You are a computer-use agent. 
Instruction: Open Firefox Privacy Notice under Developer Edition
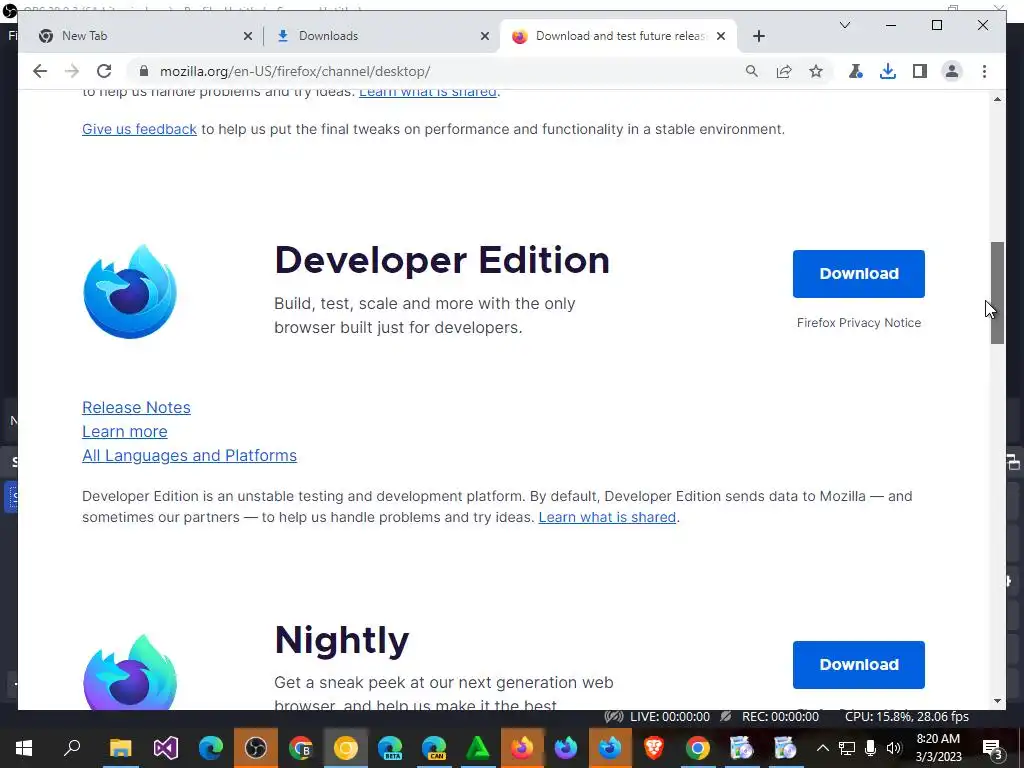[x=859, y=323]
